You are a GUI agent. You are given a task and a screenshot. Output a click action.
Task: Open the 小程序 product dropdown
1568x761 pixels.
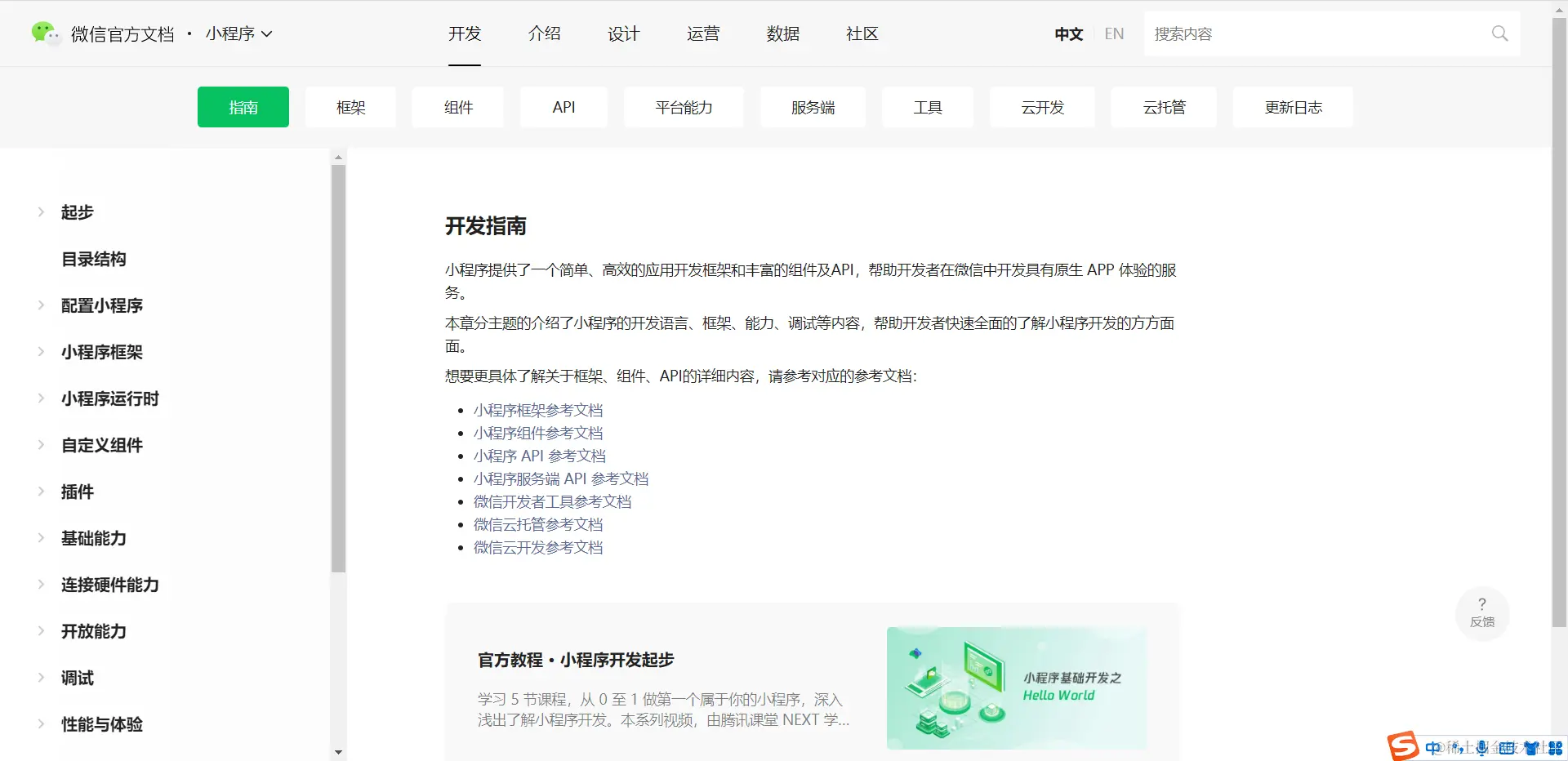click(238, 33)
